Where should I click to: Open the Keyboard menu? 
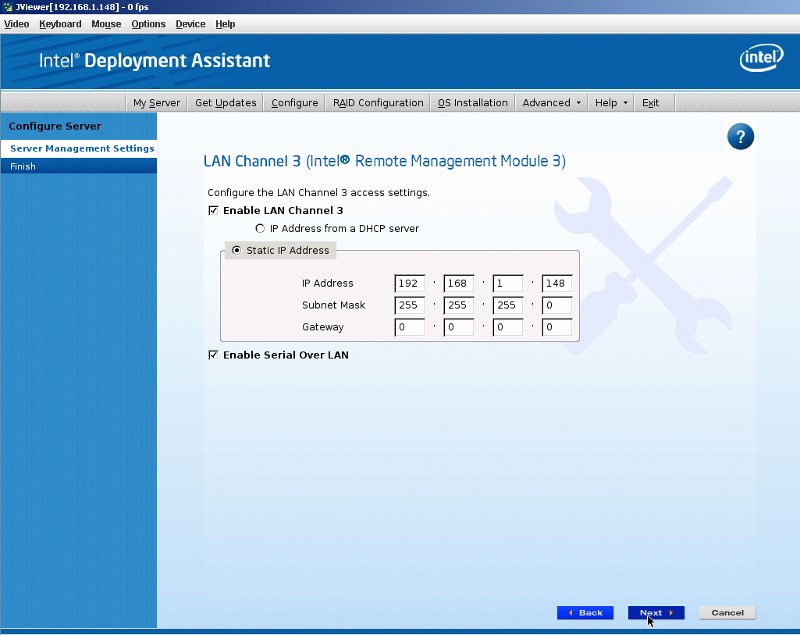tap(60, 24)
